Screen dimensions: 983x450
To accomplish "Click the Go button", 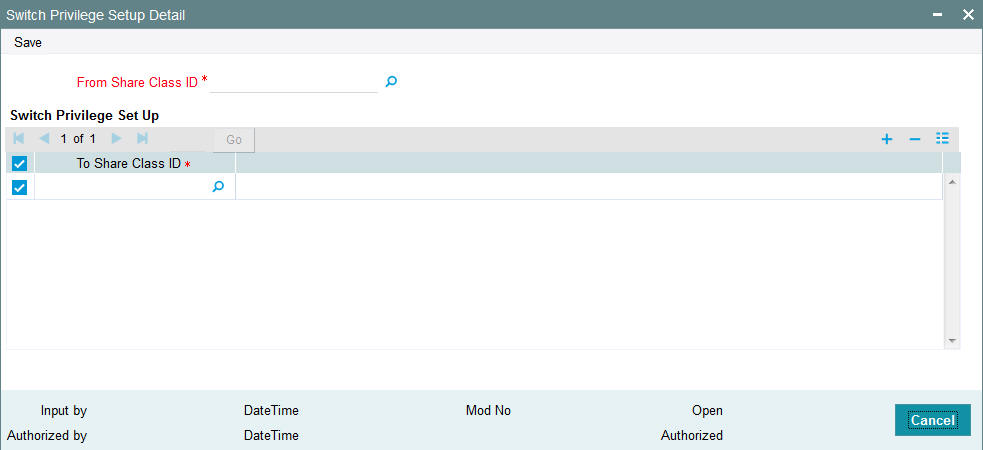I will click(234, 140).
